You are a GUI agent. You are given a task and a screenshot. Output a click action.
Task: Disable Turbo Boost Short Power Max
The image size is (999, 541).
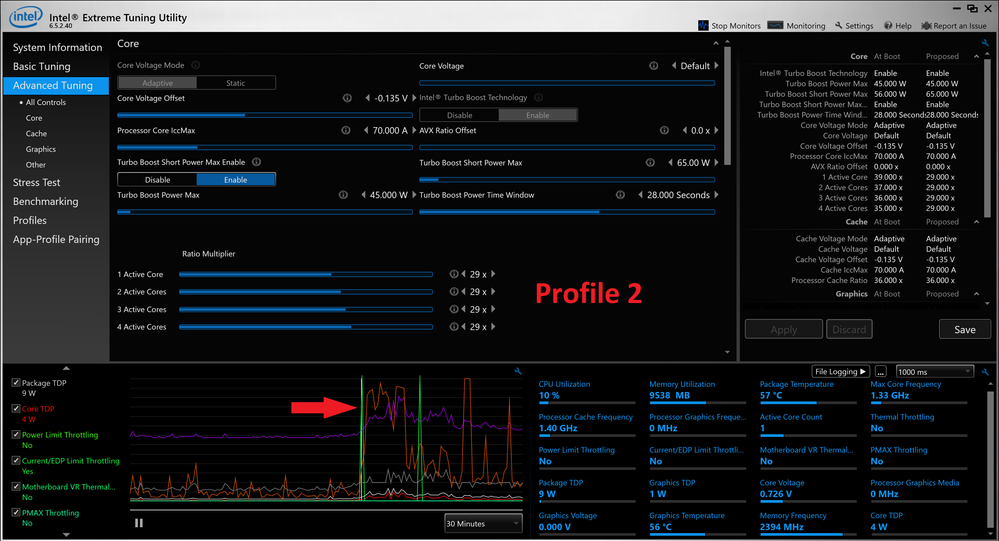[x=157, y=180]
